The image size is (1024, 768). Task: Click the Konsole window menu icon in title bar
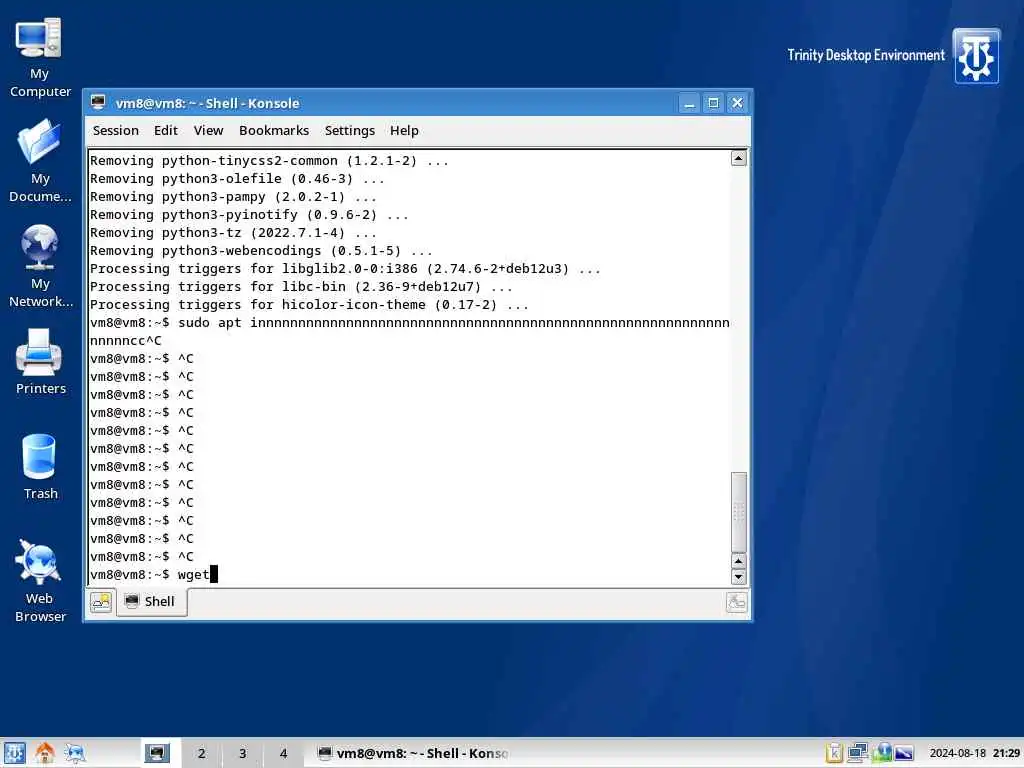click(99, 103)
